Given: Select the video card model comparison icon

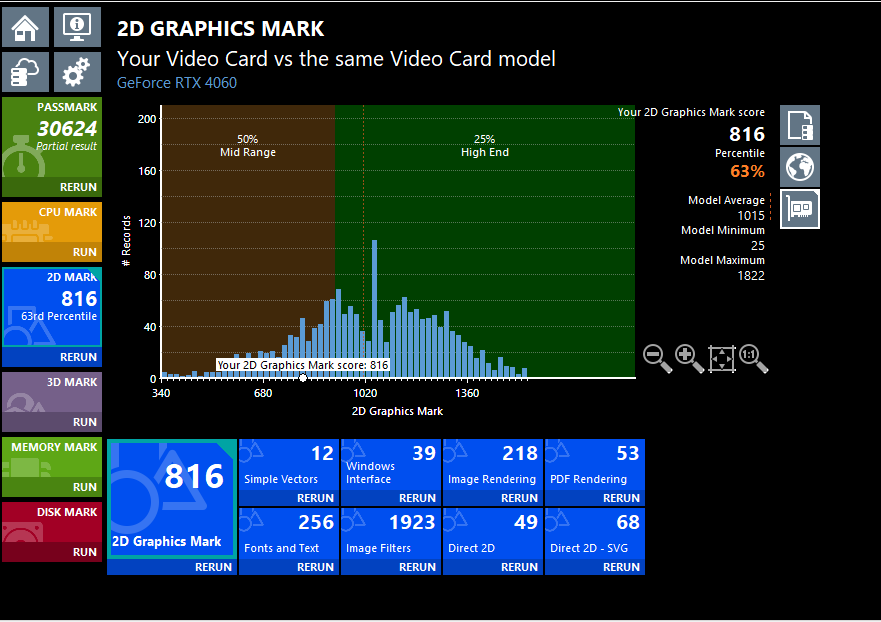Looking at the screenshot, I should pos(800,209).
